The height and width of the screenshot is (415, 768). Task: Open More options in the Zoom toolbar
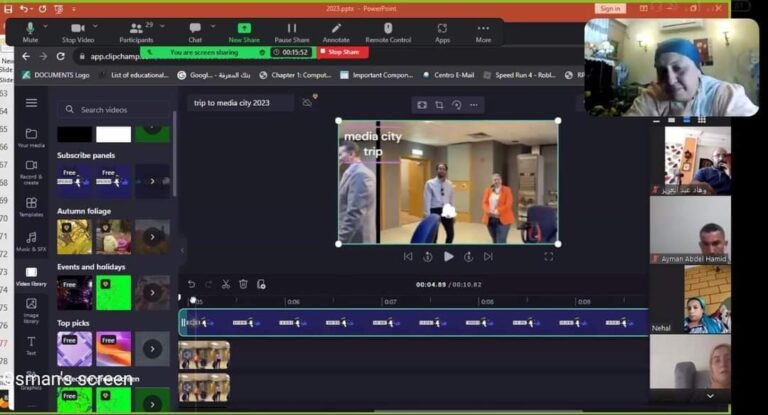click(x=483, y=32)
